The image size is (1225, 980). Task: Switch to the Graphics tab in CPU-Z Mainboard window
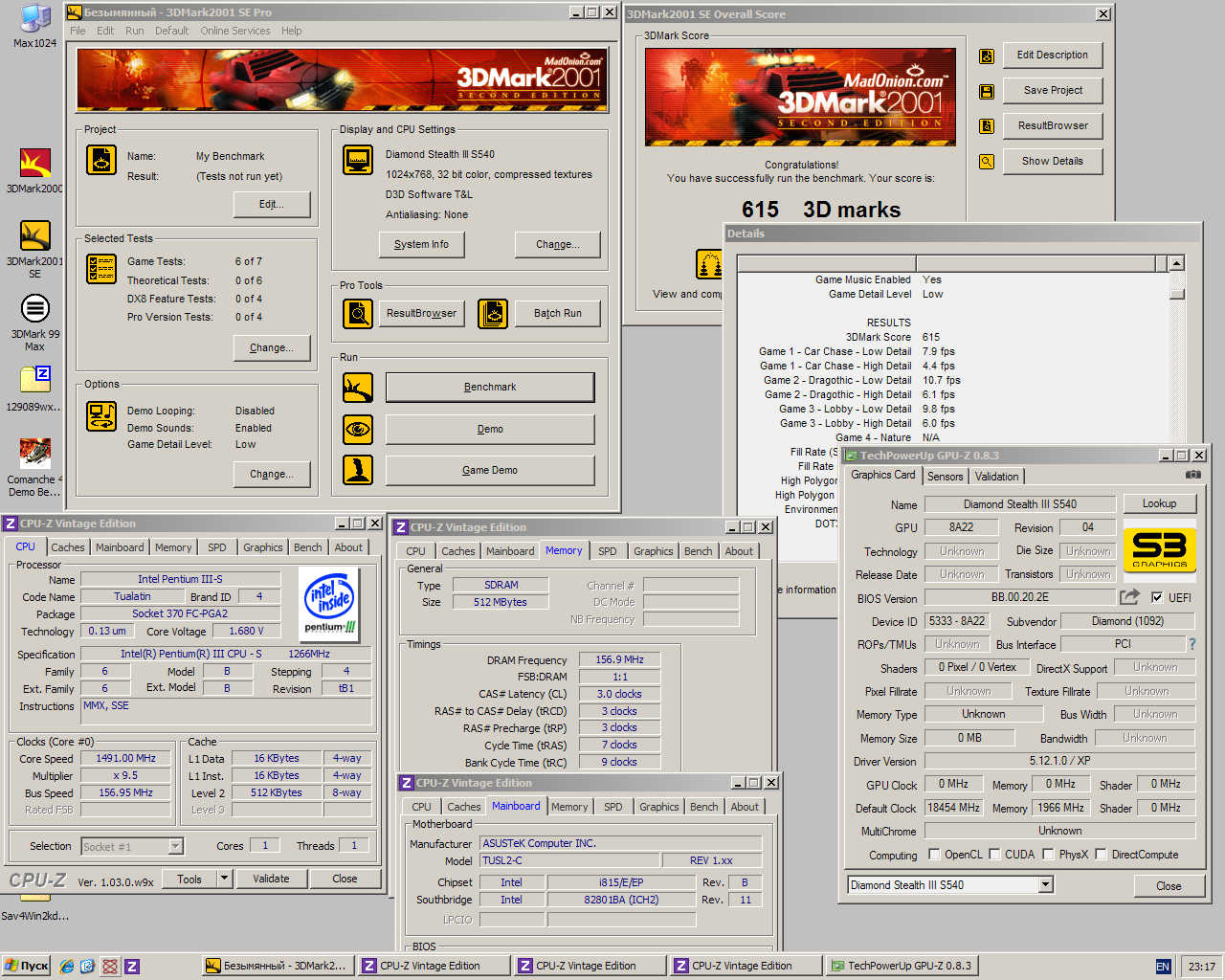(x=659, y=807)
